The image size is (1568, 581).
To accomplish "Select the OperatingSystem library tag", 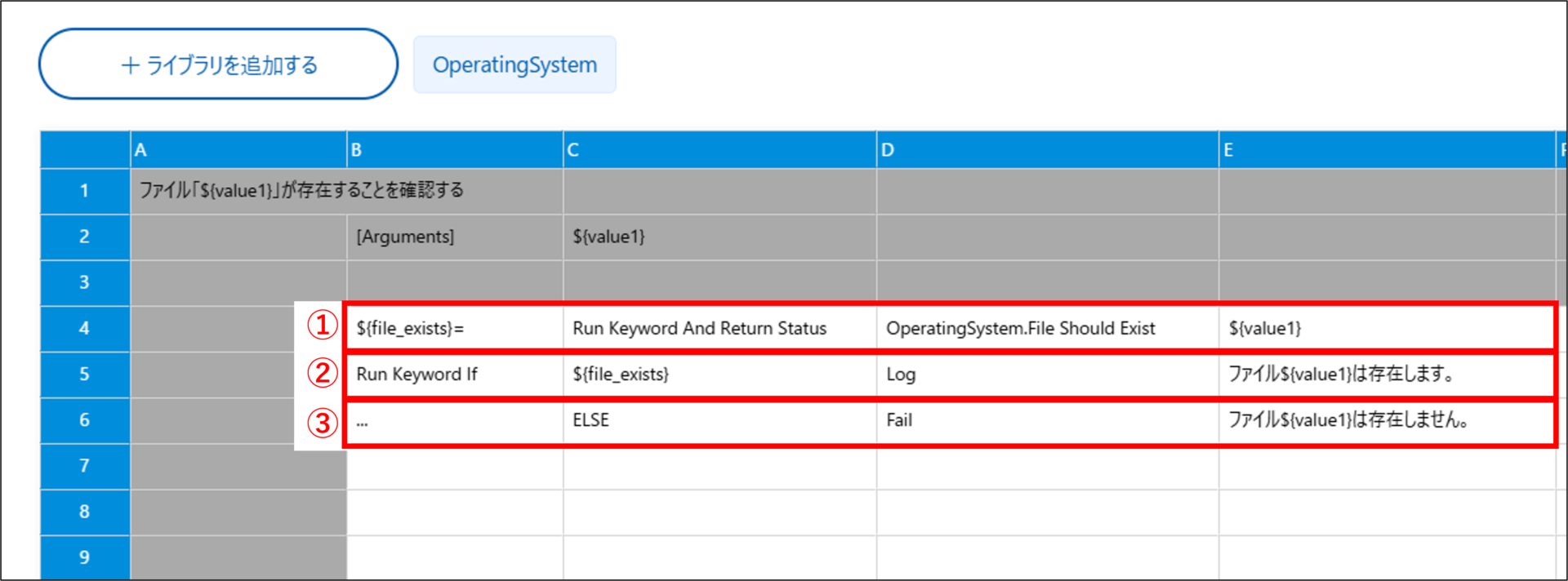I will [x=514, y=64].
